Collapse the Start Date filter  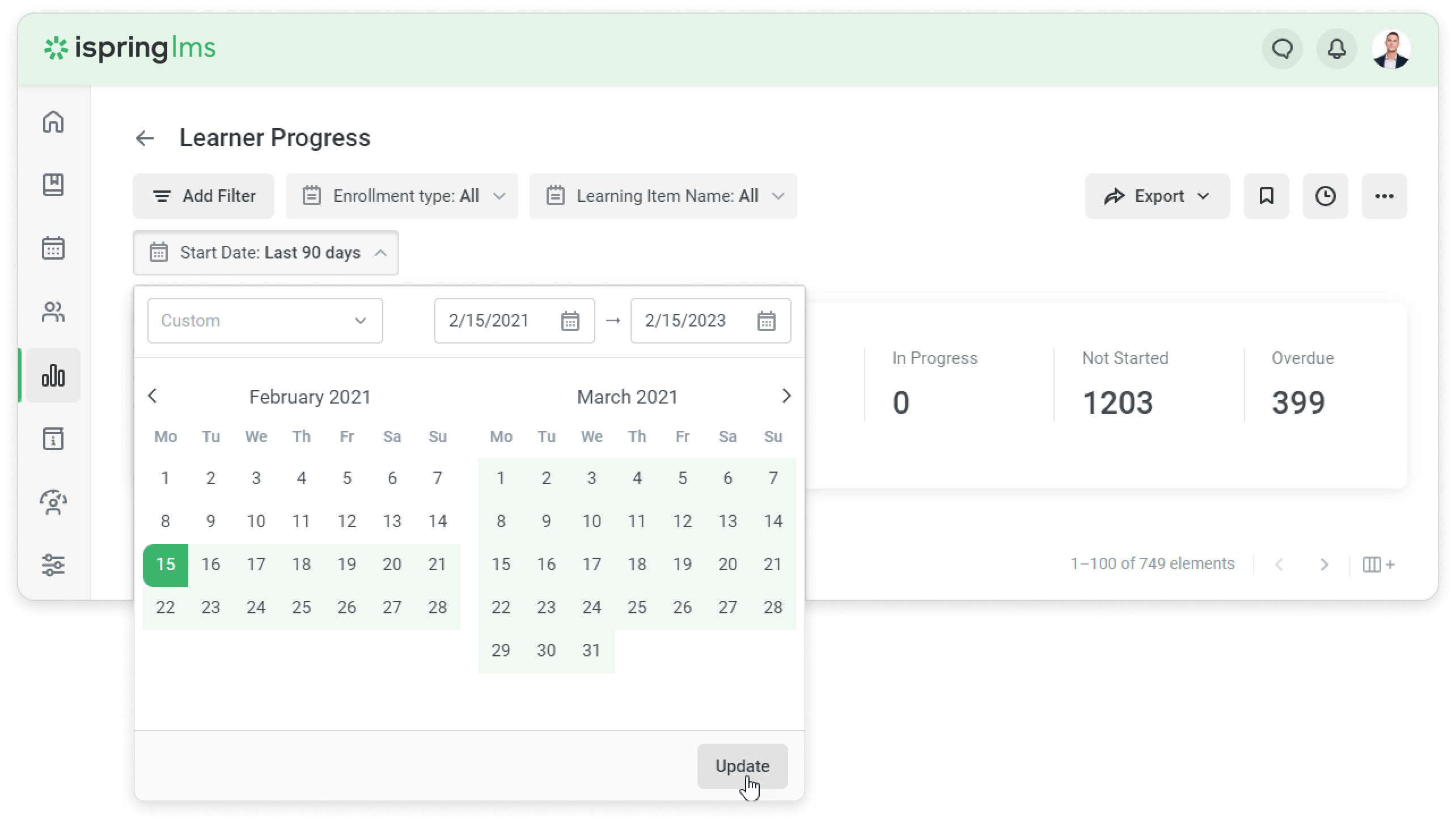[x=265, y=253]
